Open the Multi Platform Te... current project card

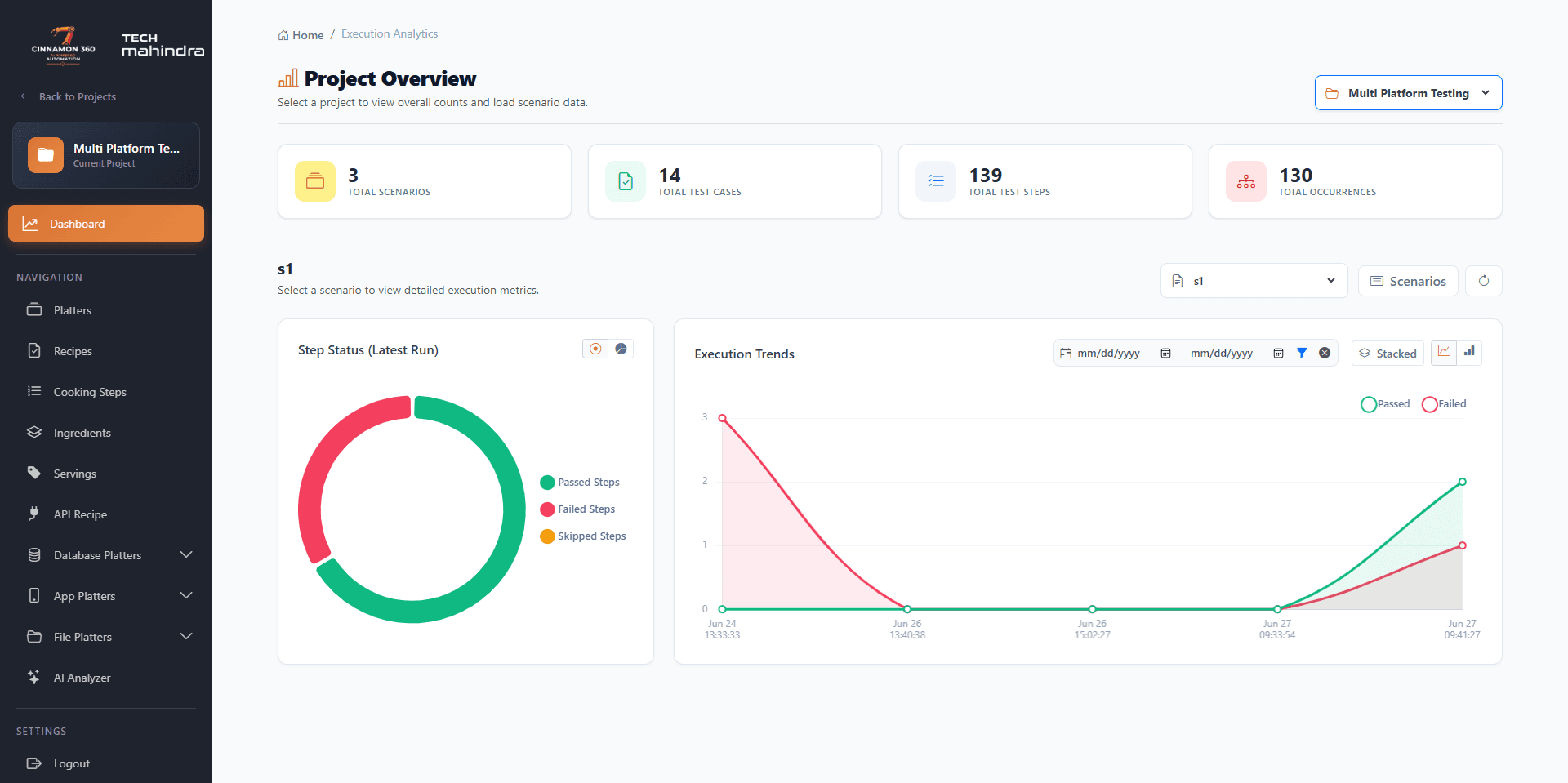click(106, 155)
